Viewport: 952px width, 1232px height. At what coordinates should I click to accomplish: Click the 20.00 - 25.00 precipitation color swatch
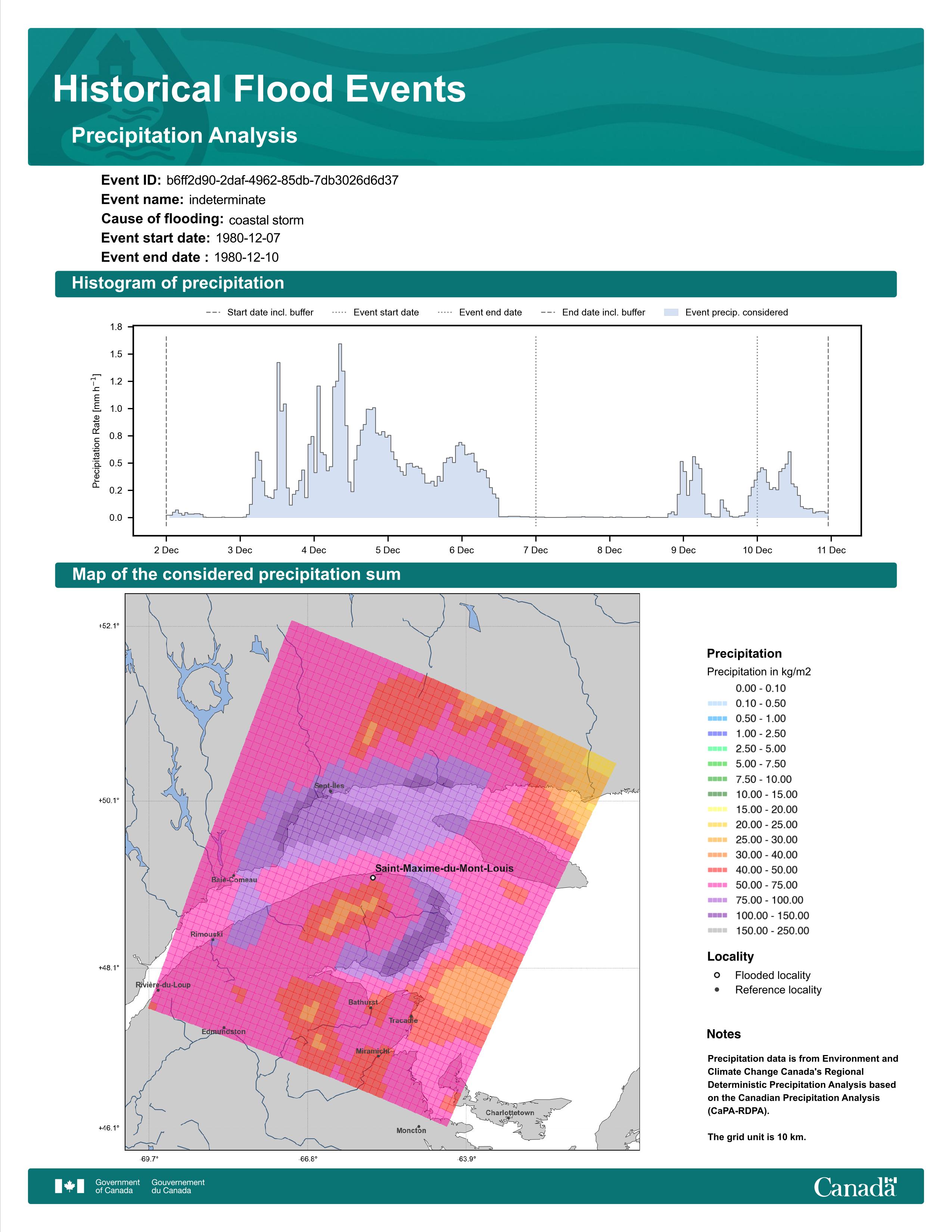pos(718,825)
